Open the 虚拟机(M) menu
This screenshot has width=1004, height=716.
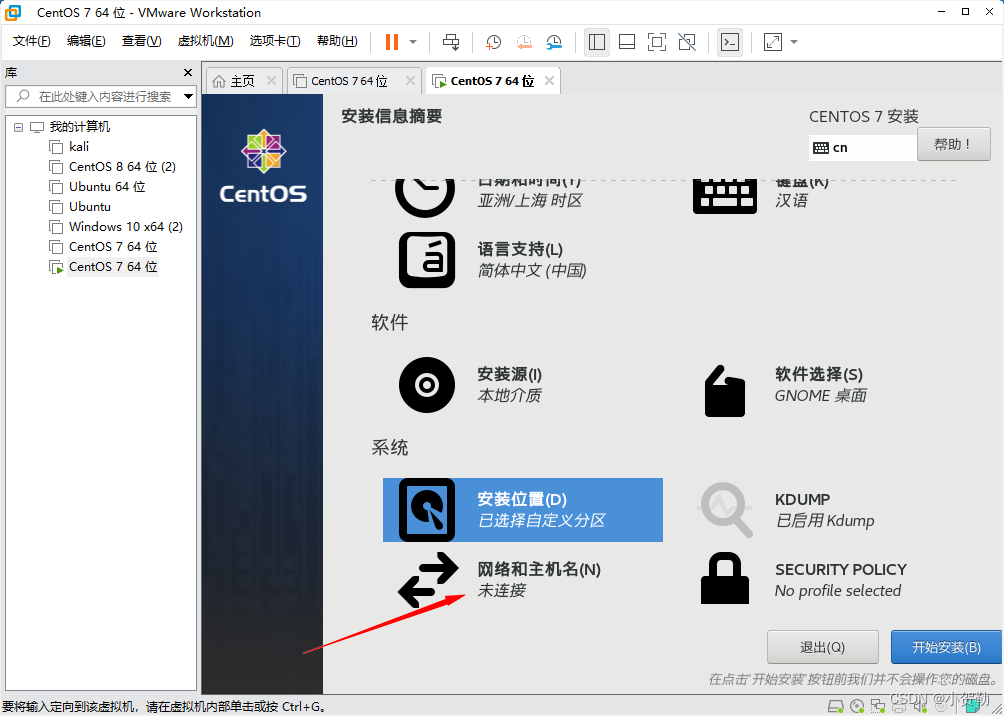click(x=205, y=41)
